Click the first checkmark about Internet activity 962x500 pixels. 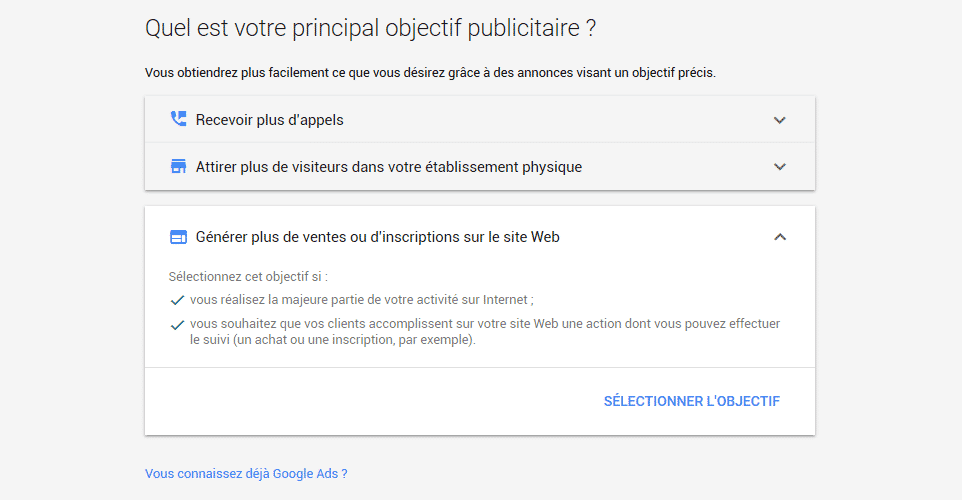pos(177,300)
